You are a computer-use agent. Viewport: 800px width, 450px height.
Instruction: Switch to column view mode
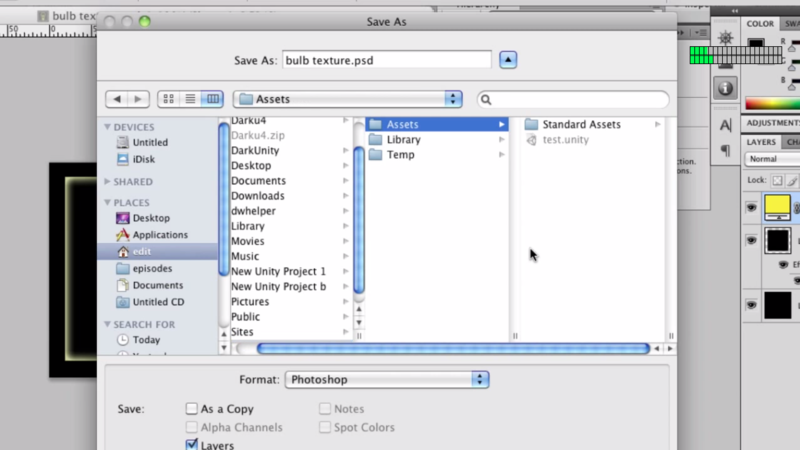[x=213, y=99]
